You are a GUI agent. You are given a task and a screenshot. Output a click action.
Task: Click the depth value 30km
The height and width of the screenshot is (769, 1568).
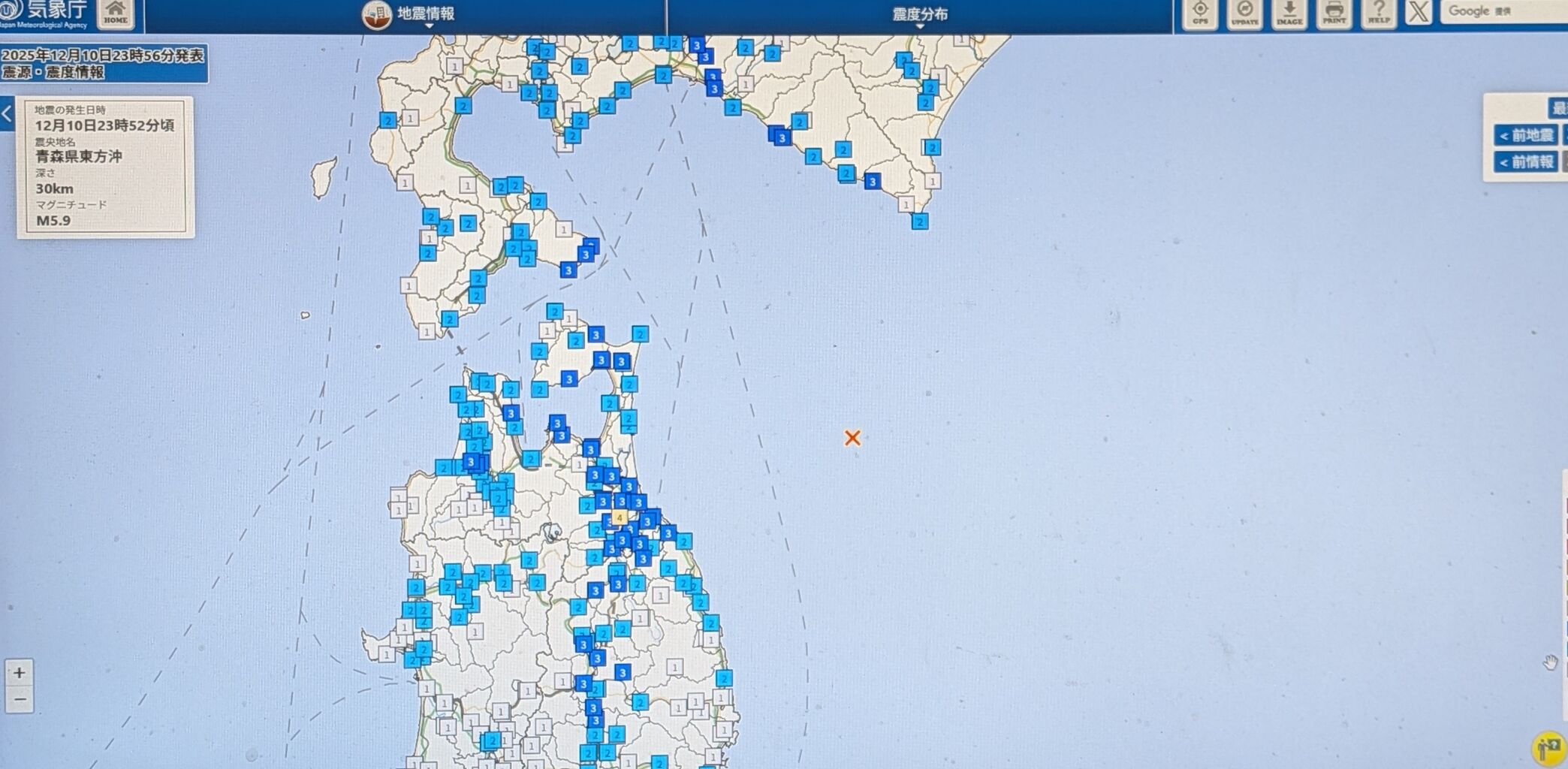(54, 188)
